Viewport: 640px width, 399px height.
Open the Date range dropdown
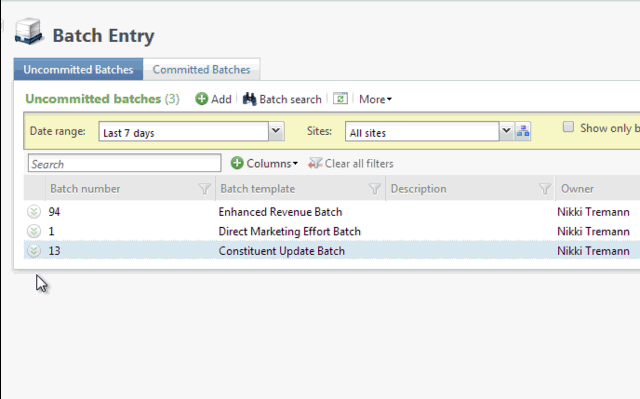276,131
